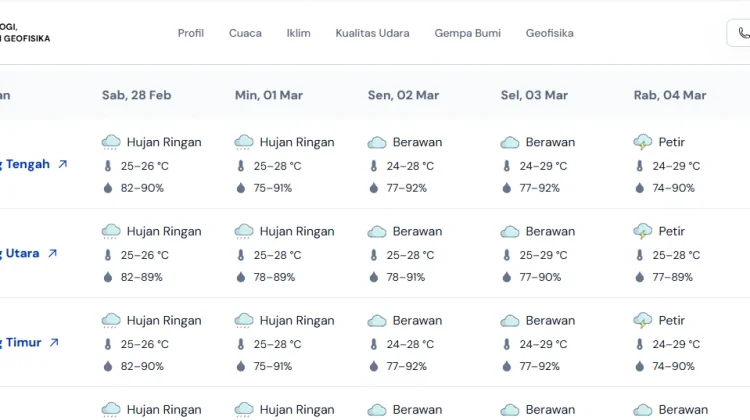The height and width of the screenshot is (420, 750).
Task: Click the thermometer icon for Sel, 03 Mar in the Timur row
Action: tap(507, 344)
